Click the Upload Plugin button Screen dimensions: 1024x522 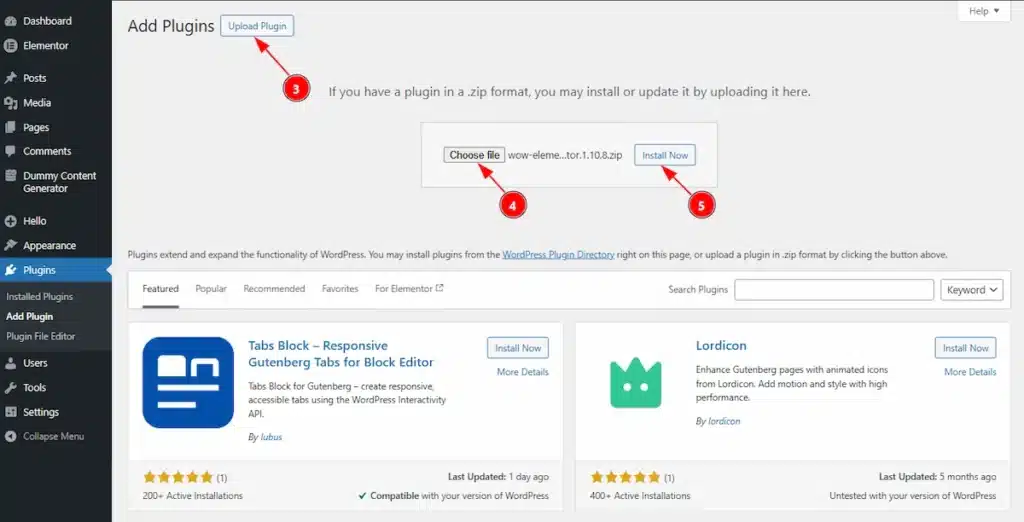[x=257, y=26]
